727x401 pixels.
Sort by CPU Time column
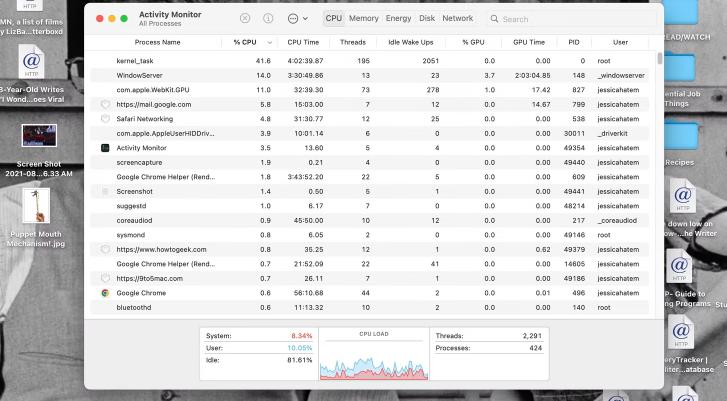303,42
